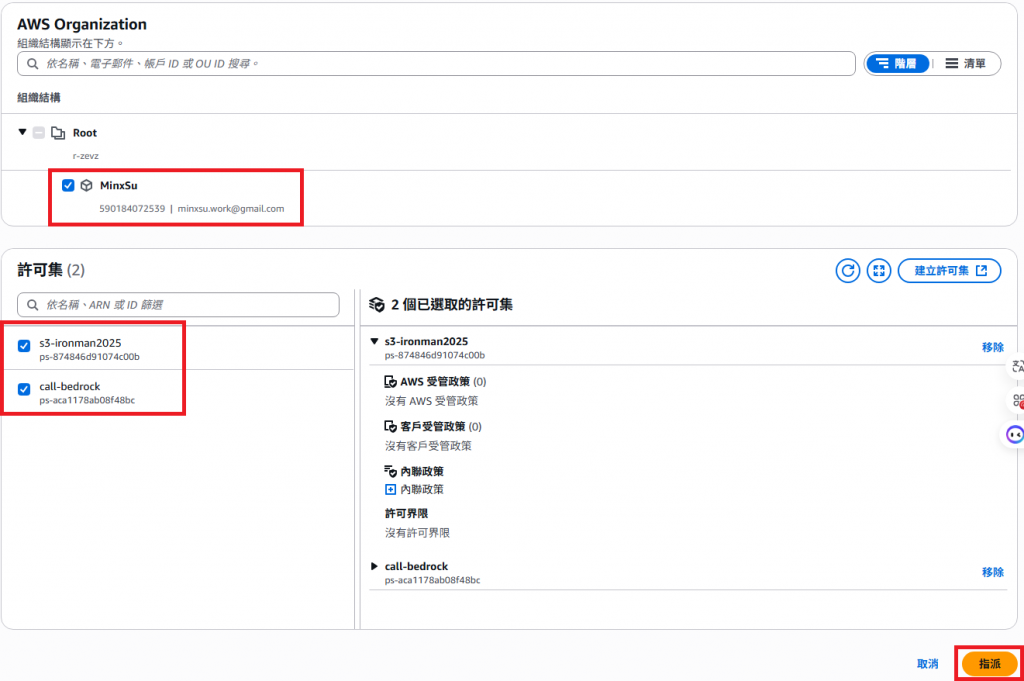Click the fullscreen expand icon
This screenshot has height=681, width=1024.
pyautogui.click(x=879, y=270)
